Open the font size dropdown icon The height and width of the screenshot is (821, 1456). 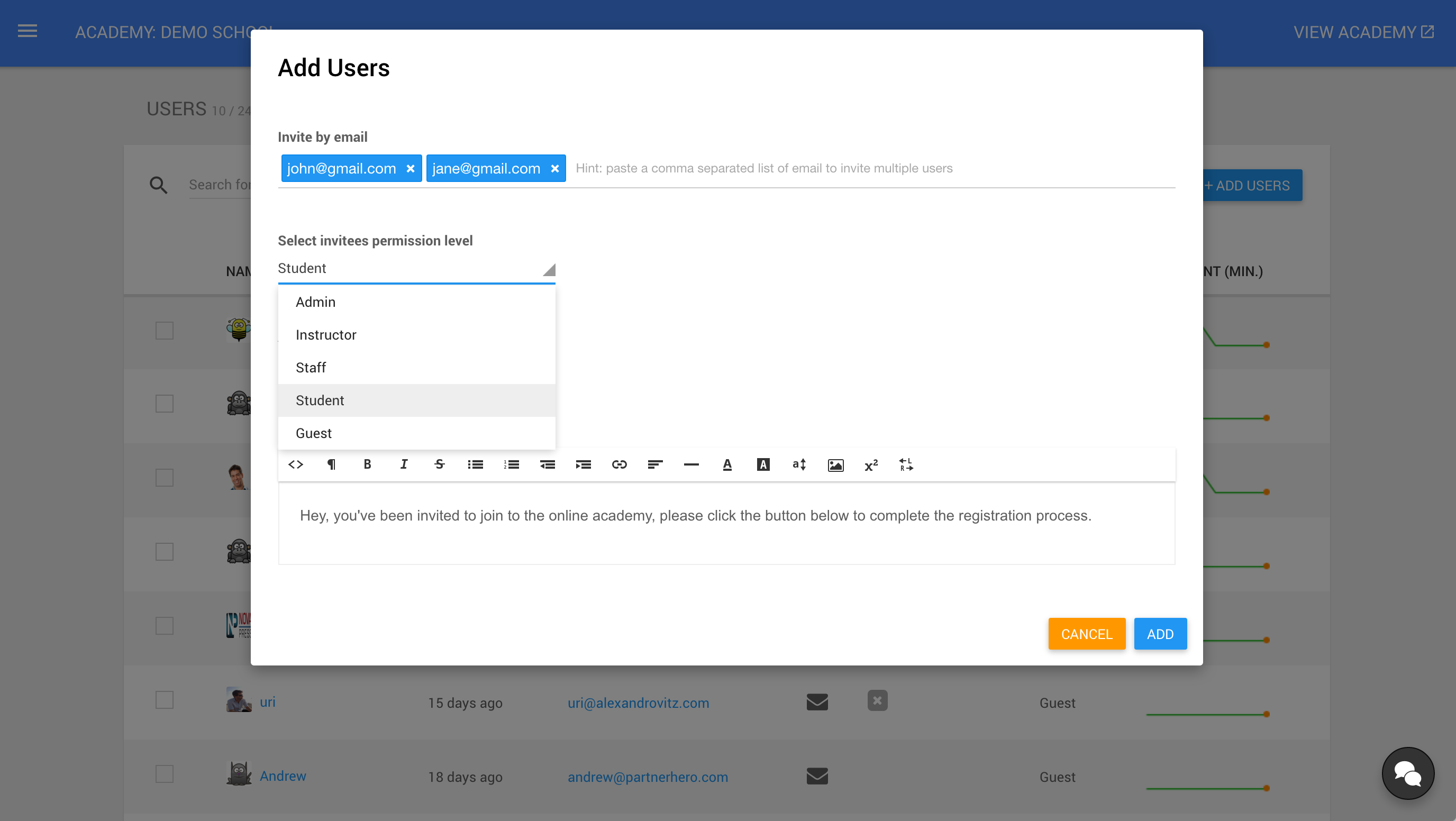tap(799, 464)
